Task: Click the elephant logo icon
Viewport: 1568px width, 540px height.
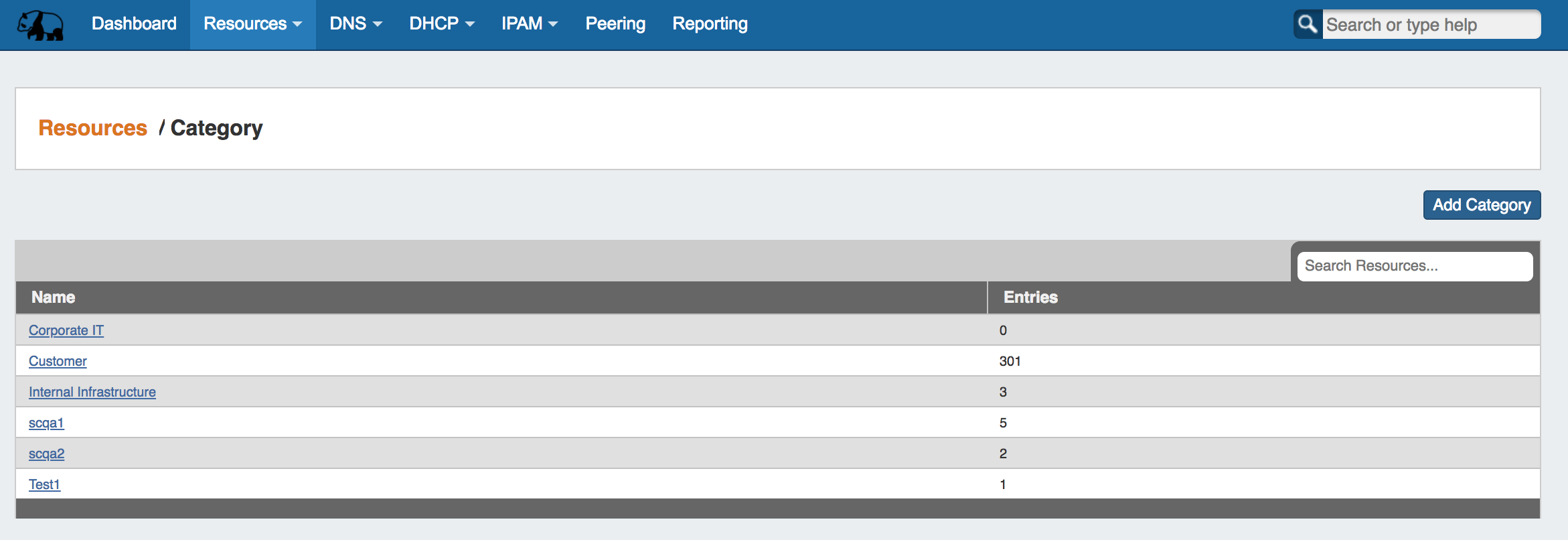Action: click(40, 25)
